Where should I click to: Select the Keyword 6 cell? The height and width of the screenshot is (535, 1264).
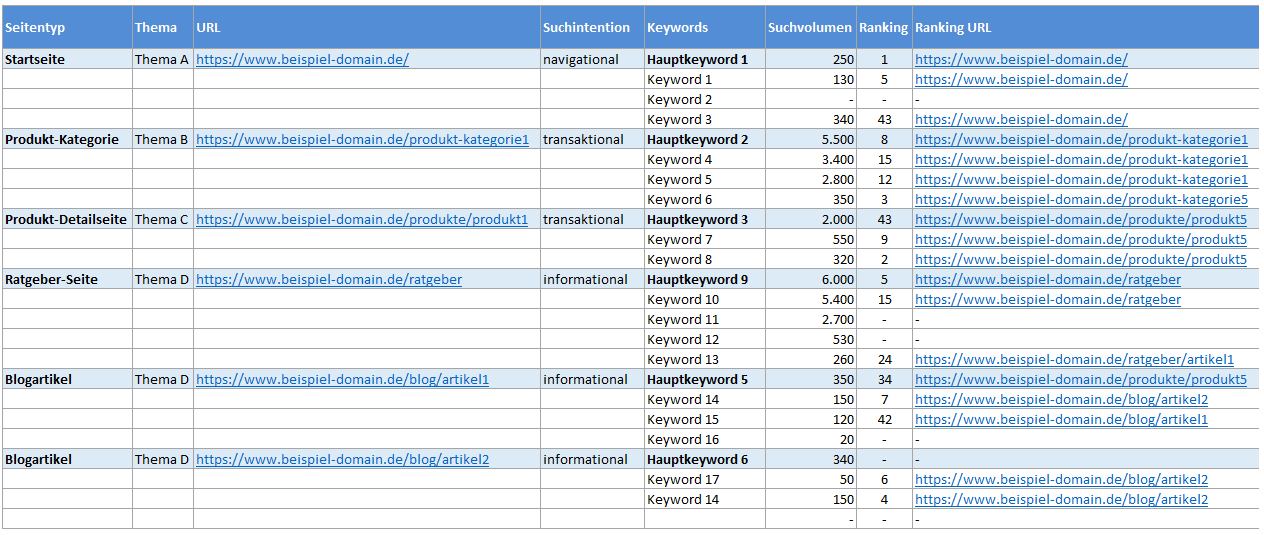click(705, 199)
